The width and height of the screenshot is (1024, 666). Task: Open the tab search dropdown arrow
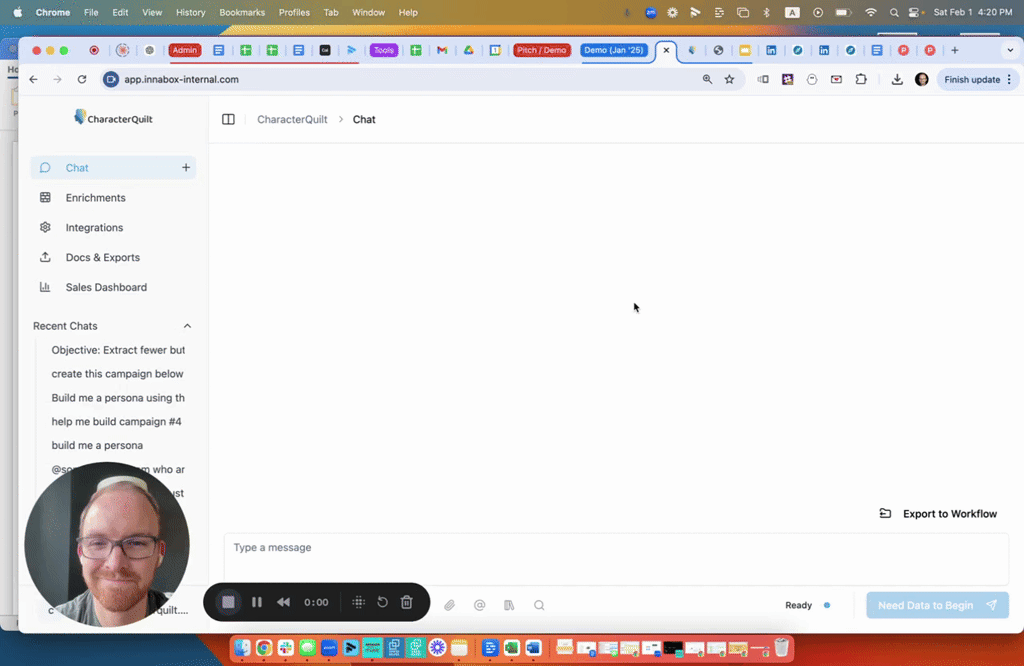[x=1010, y=50]
